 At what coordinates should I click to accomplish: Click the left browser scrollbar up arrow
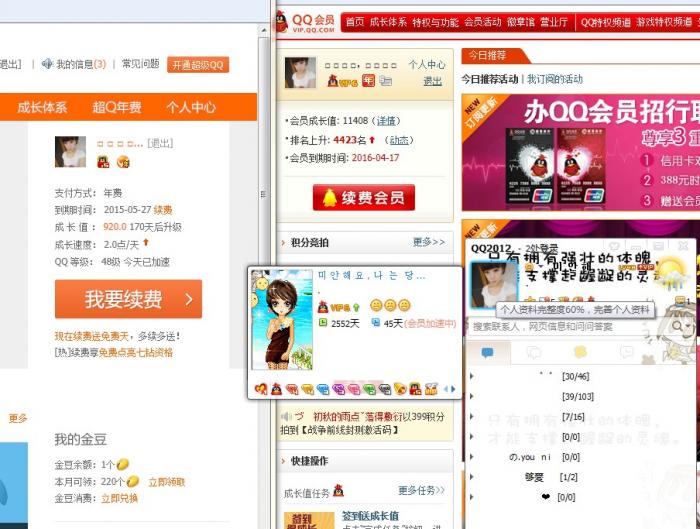(x=263, y=30)
